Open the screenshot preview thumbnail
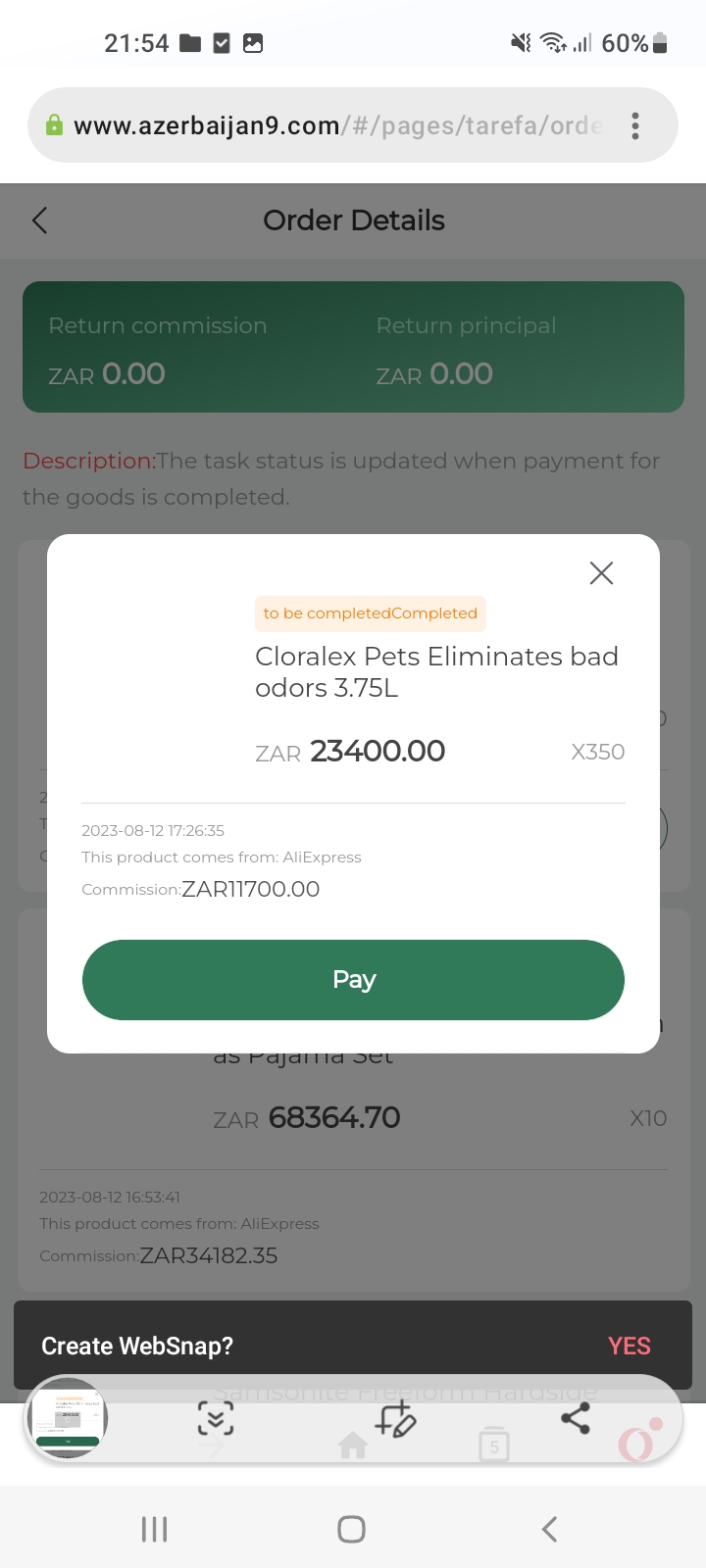 pos(67,1419)
